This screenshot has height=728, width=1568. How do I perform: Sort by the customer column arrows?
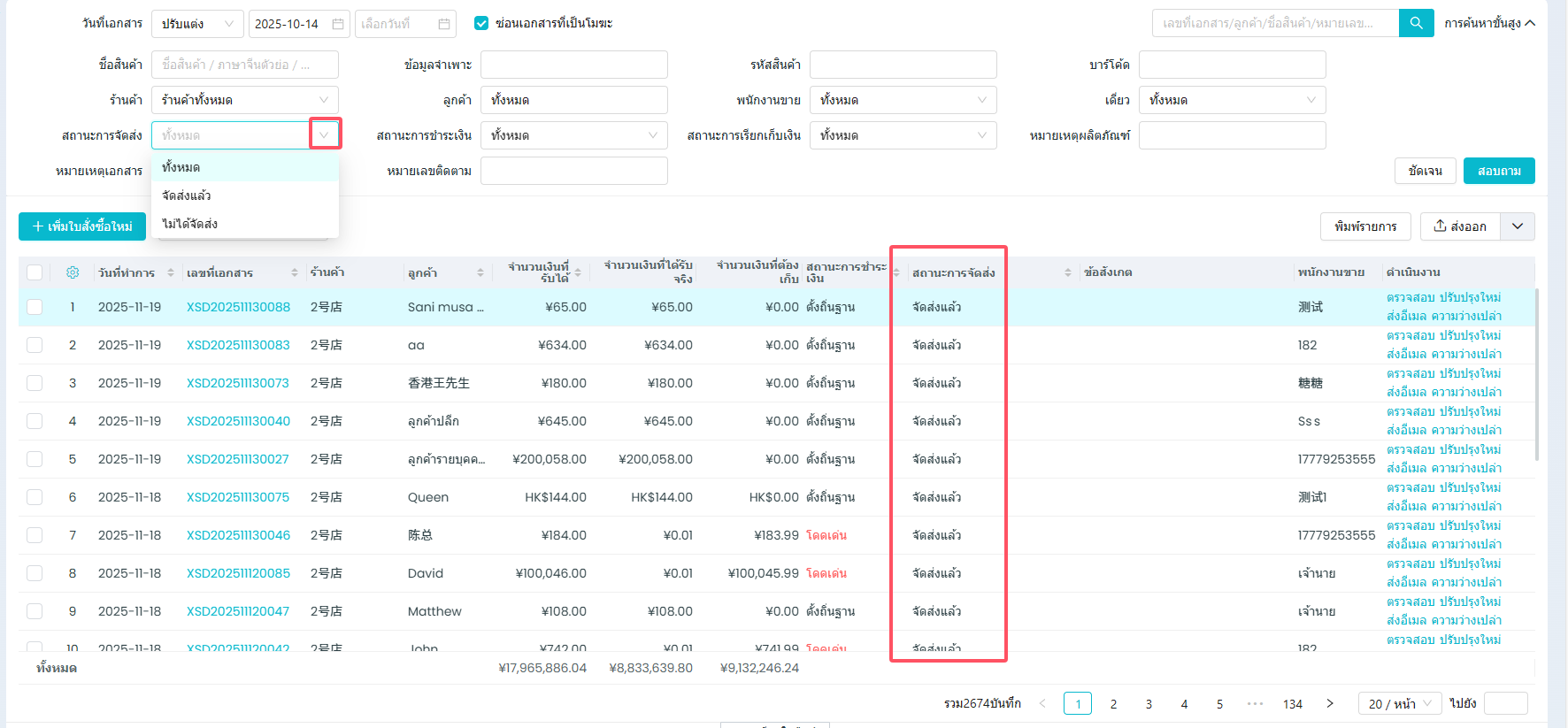(480, 272)
